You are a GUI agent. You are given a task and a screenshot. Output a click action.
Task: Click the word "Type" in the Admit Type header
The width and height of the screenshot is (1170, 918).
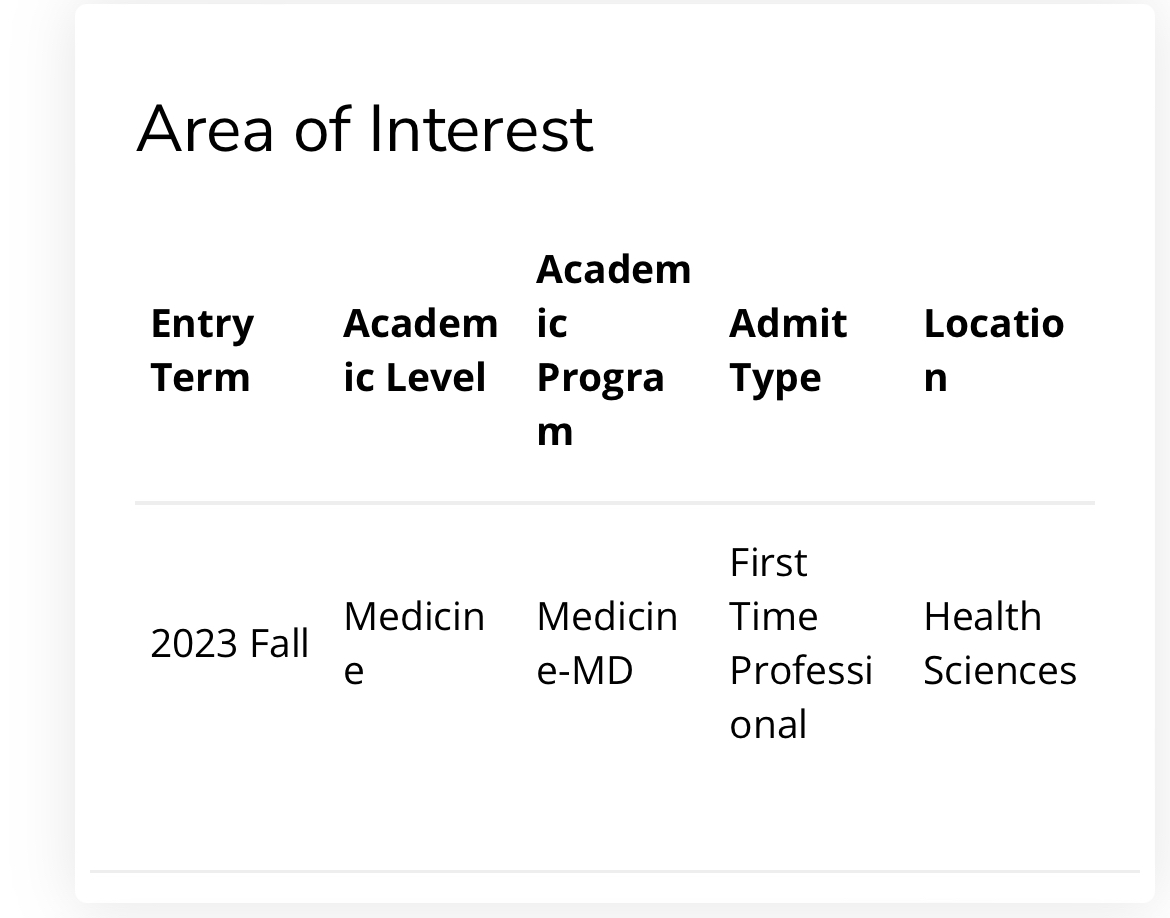click(x=775, y=377)
